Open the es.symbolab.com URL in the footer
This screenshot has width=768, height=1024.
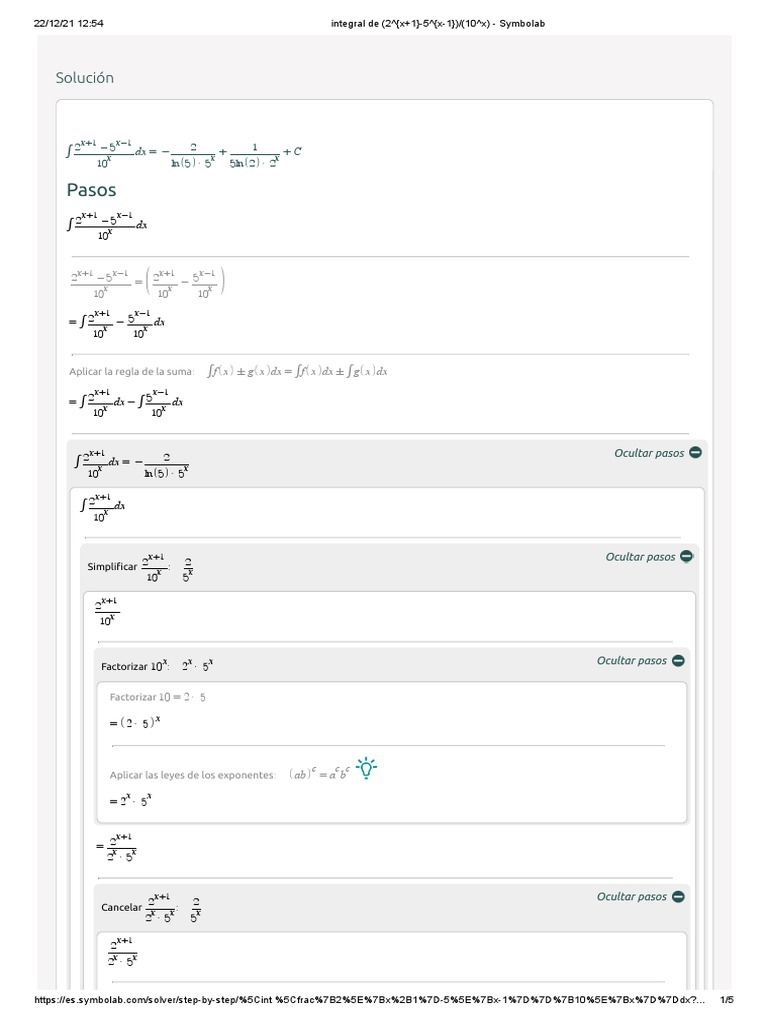tap(370, 1001)
